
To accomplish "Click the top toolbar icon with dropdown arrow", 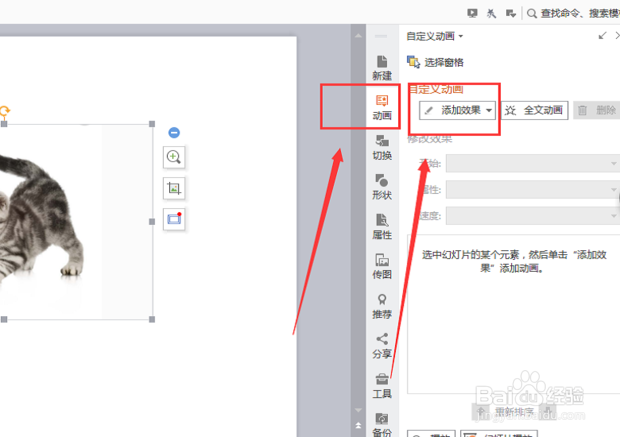I will coord(511,13).
